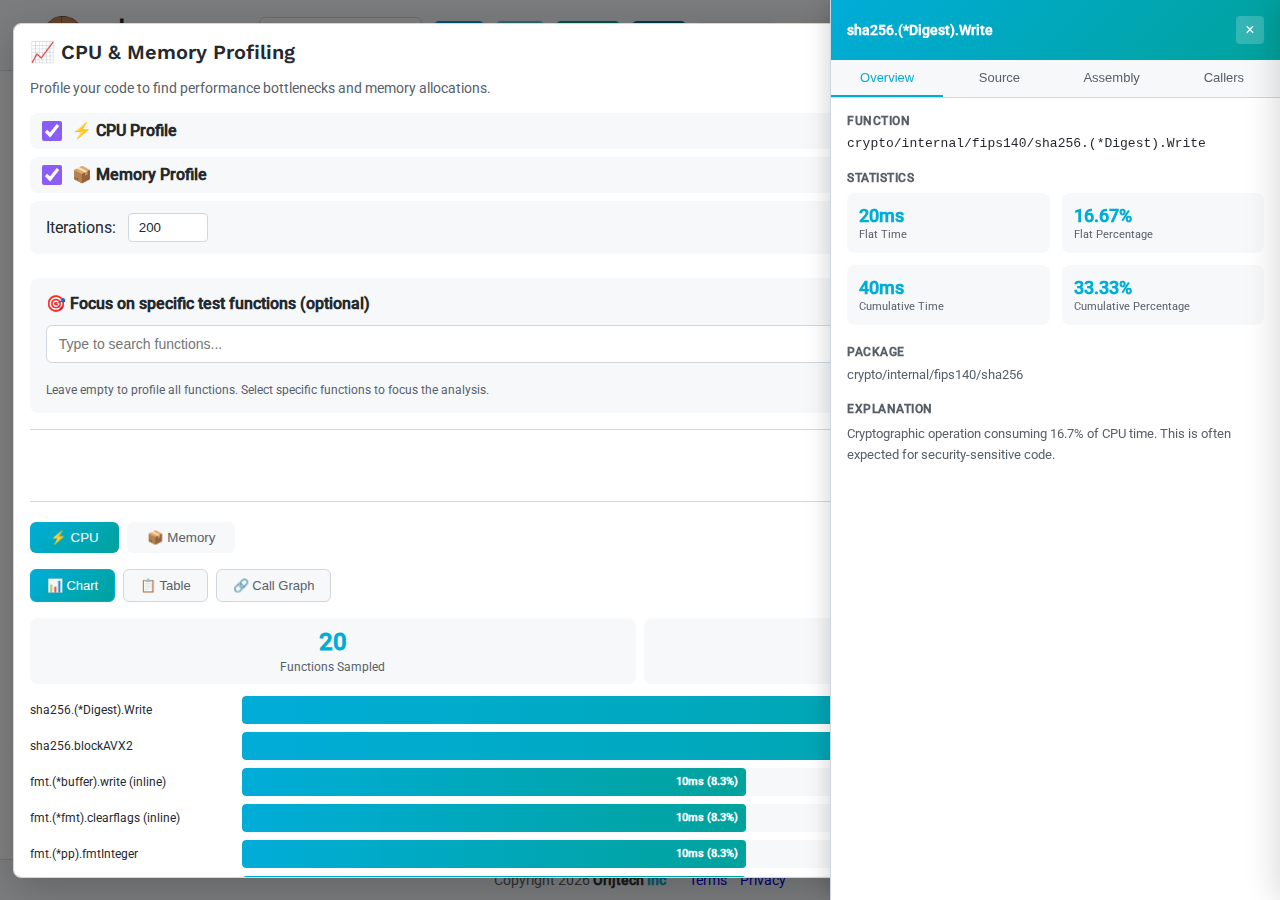
Task: Uncheck the CPU Profile checkbox
Action: (x=52, y=131)
